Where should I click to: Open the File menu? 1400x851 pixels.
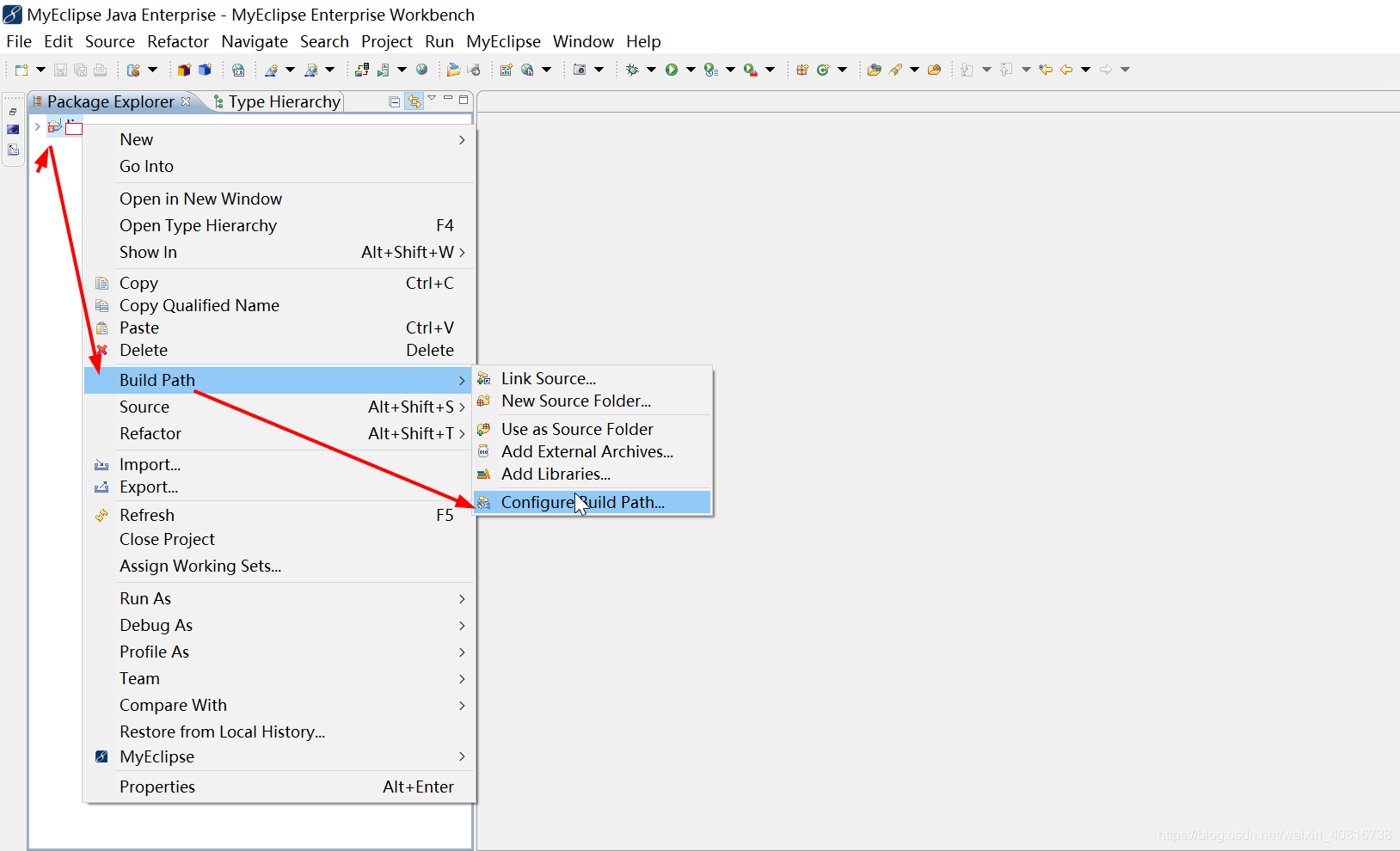(x=19, y=41)
